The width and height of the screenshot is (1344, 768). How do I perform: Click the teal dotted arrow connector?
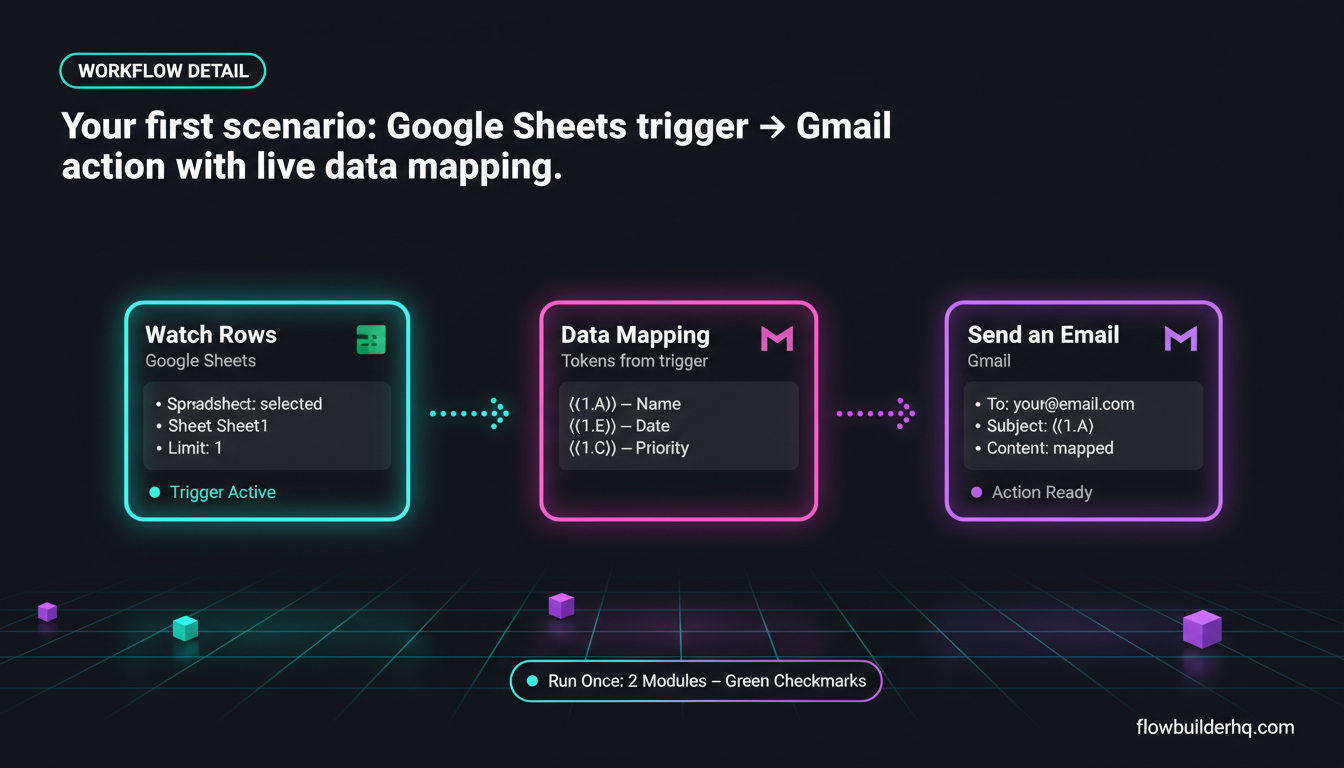(x=469, y=412)
